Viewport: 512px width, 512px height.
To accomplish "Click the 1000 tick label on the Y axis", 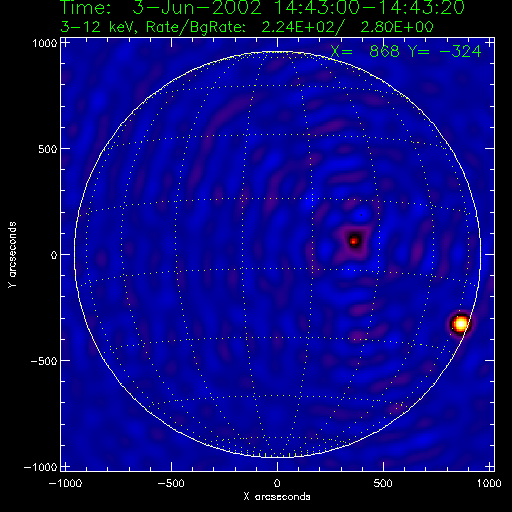I will (45, 43).
